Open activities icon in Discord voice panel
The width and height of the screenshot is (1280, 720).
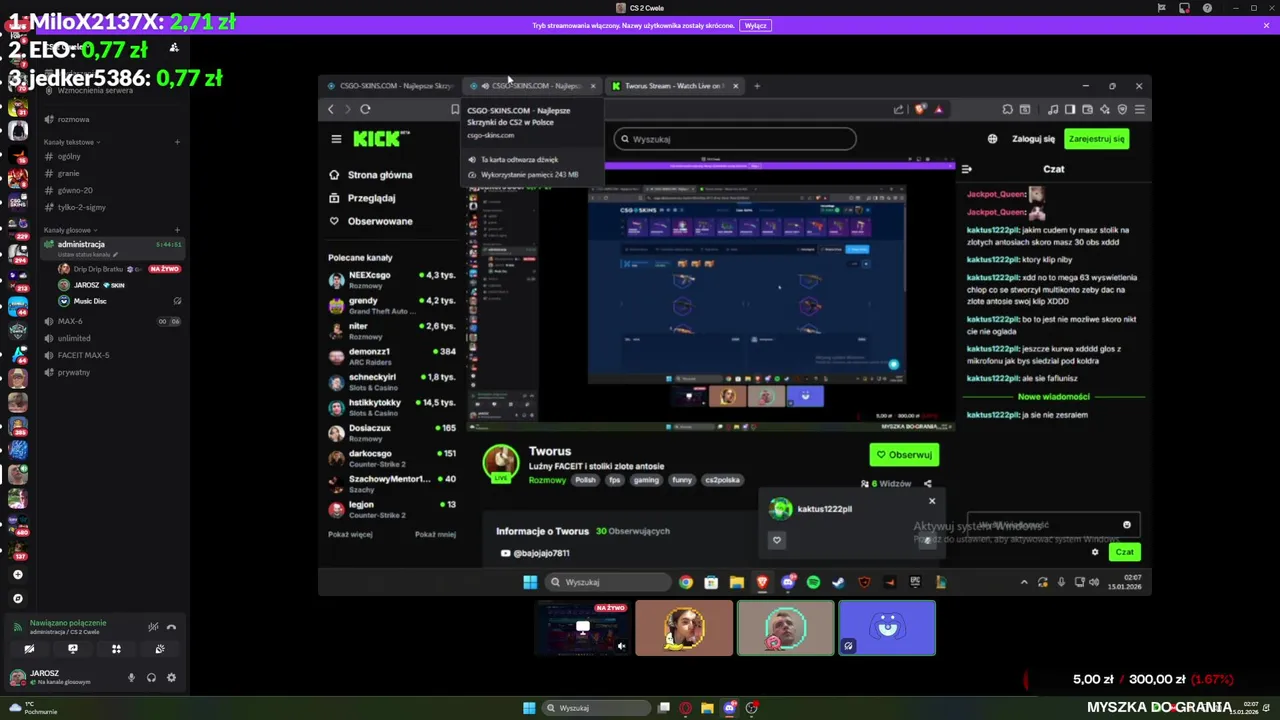tap(116, 649)
